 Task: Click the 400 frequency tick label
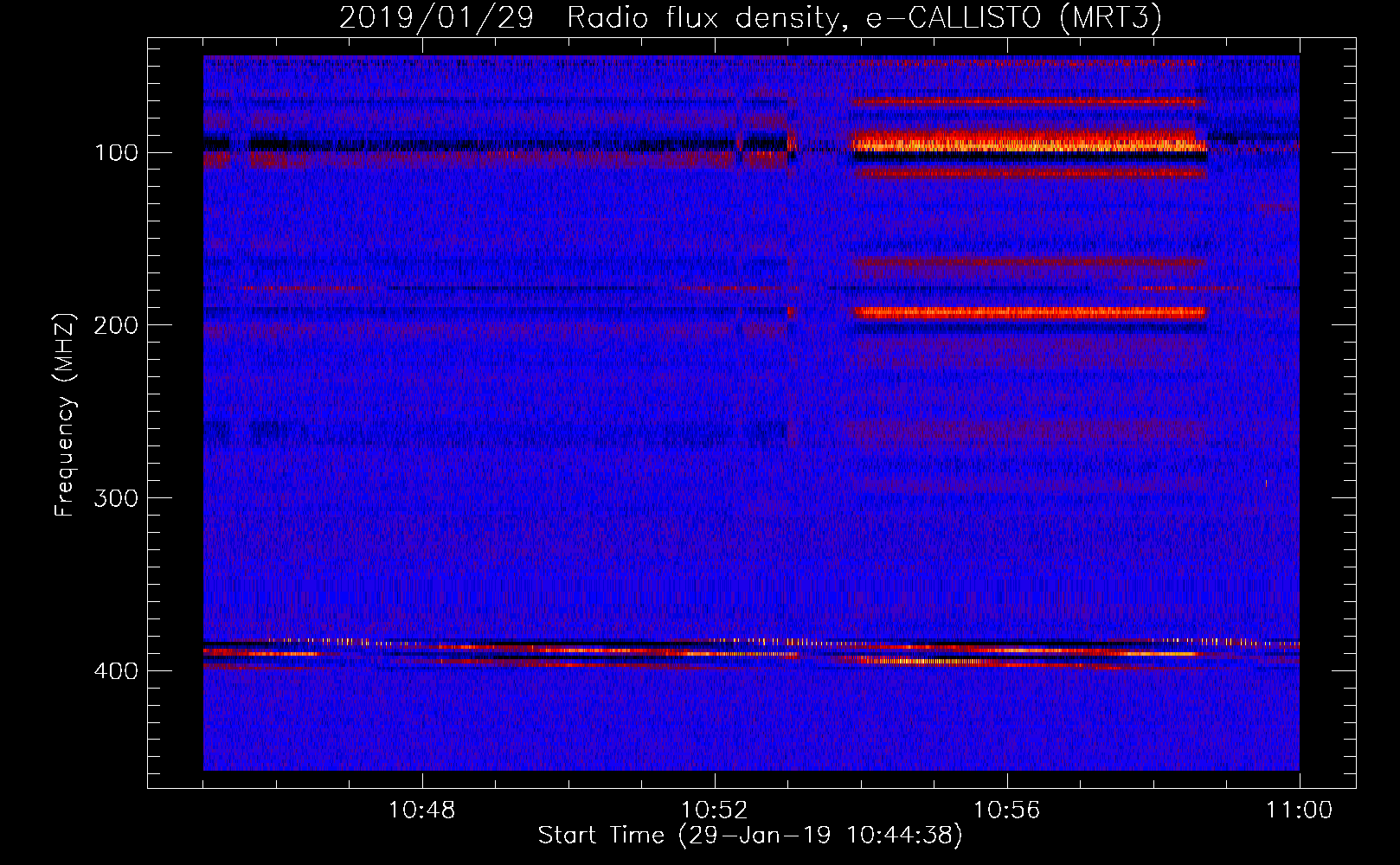[x=116, y=671]
